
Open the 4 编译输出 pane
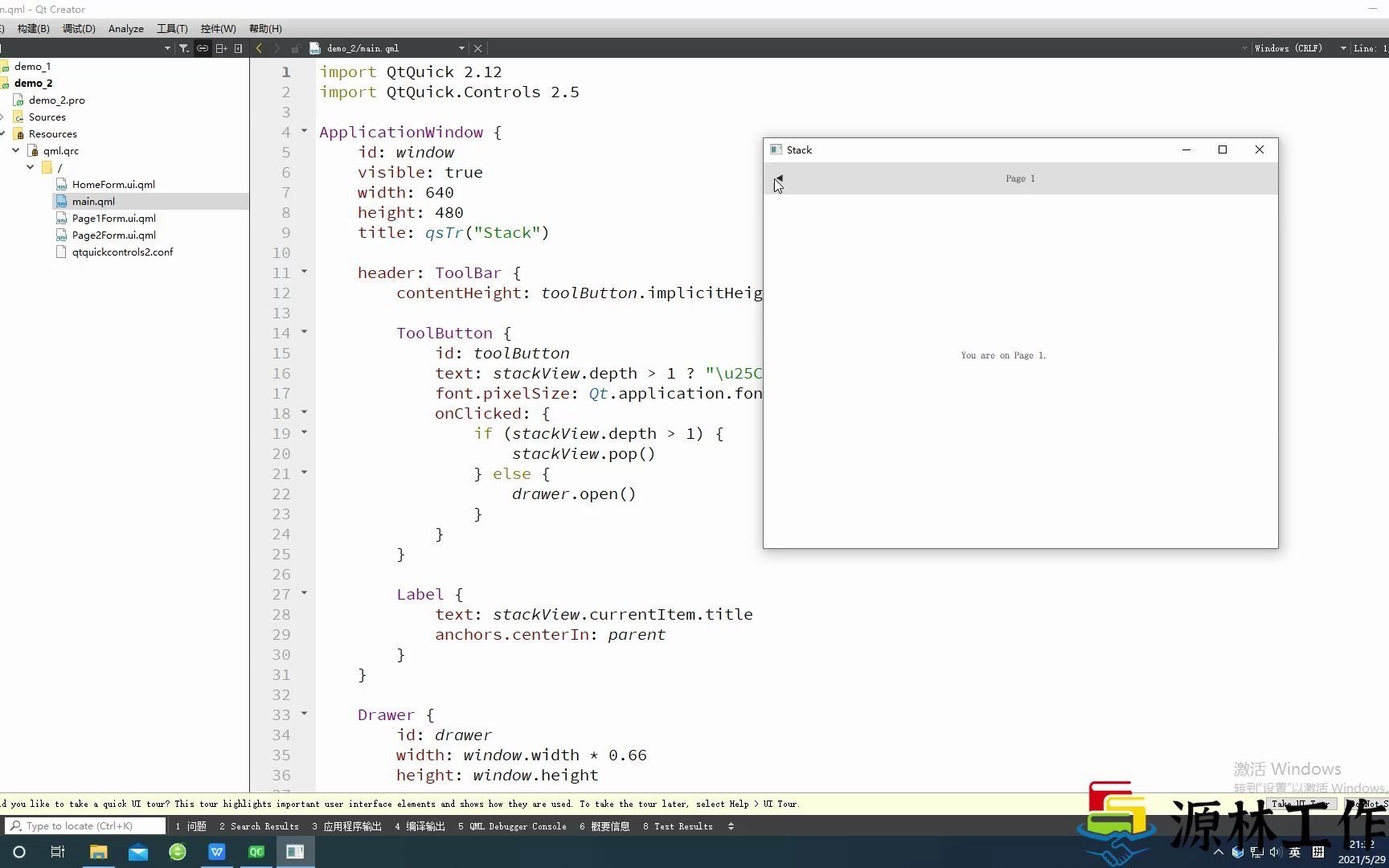tap(420, 826)
